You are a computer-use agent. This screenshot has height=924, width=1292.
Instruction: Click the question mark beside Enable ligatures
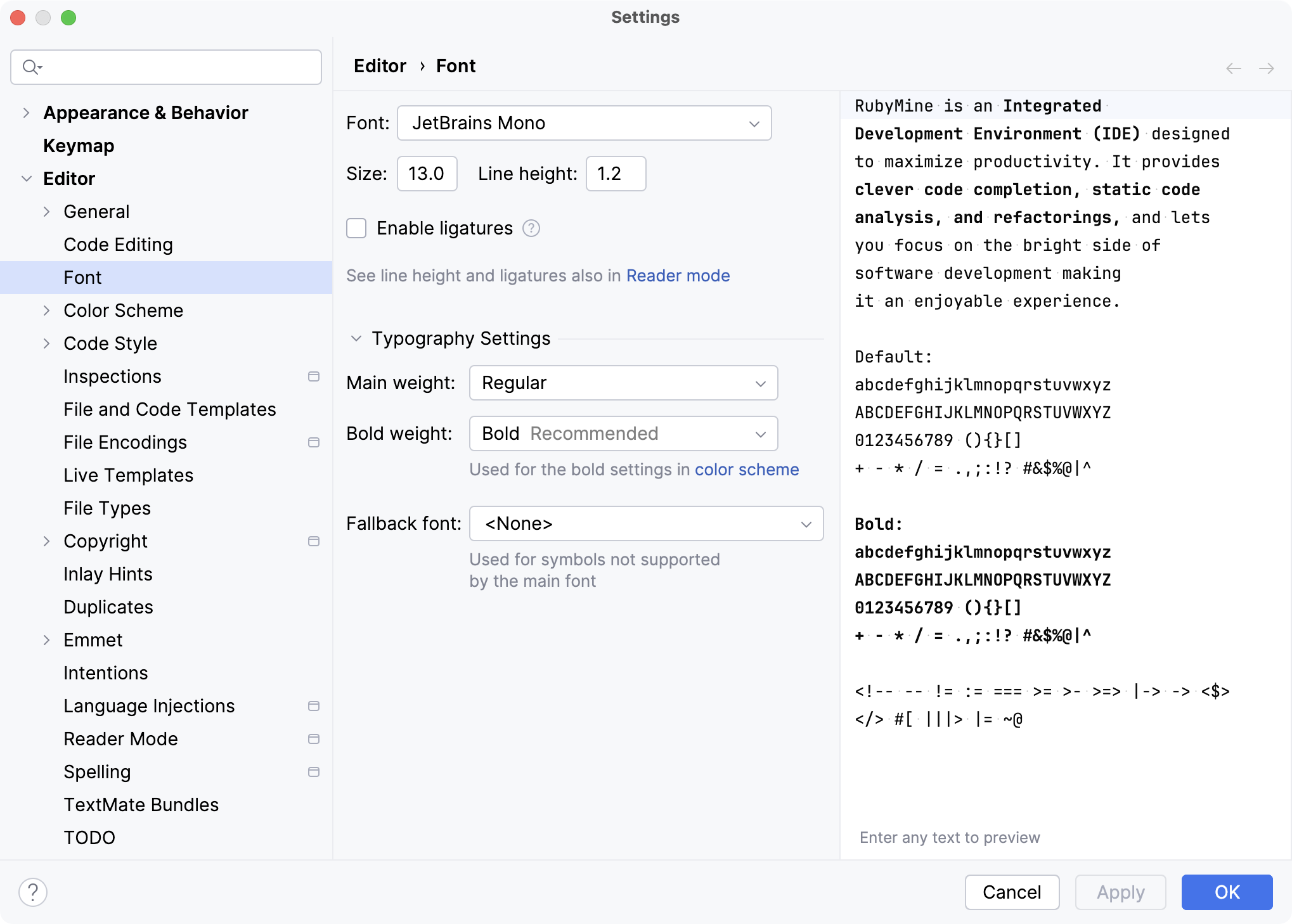[531, 229]
